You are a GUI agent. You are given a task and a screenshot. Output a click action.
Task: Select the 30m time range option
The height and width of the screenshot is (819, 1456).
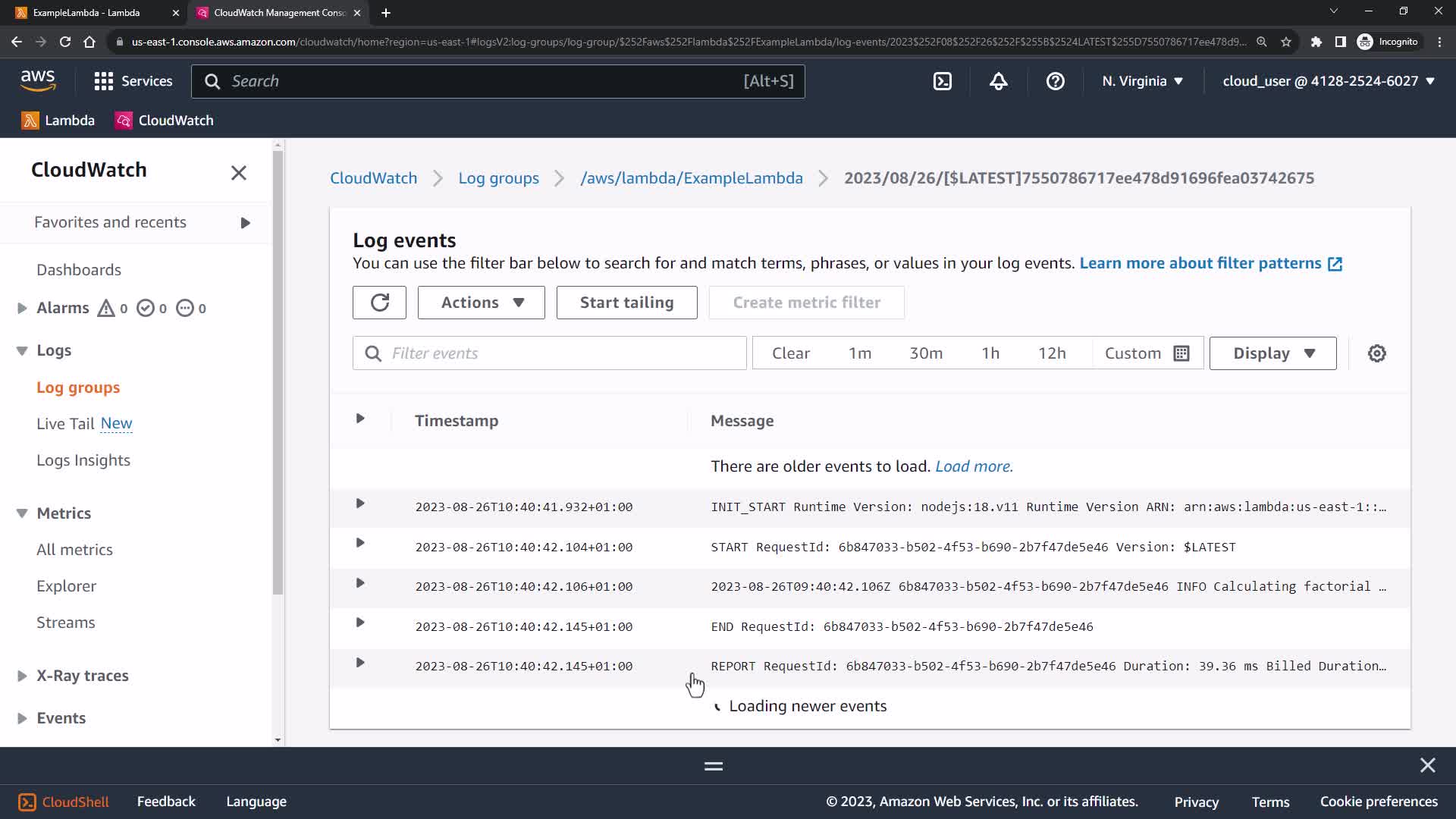pyautogui.click(x=926, y=353)
